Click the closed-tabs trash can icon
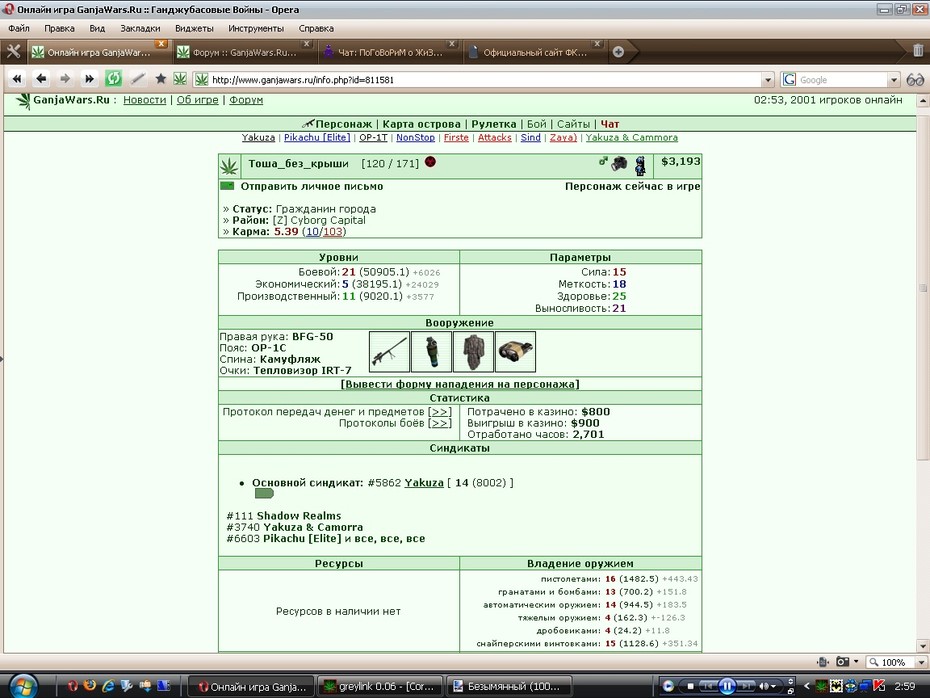 918,52
